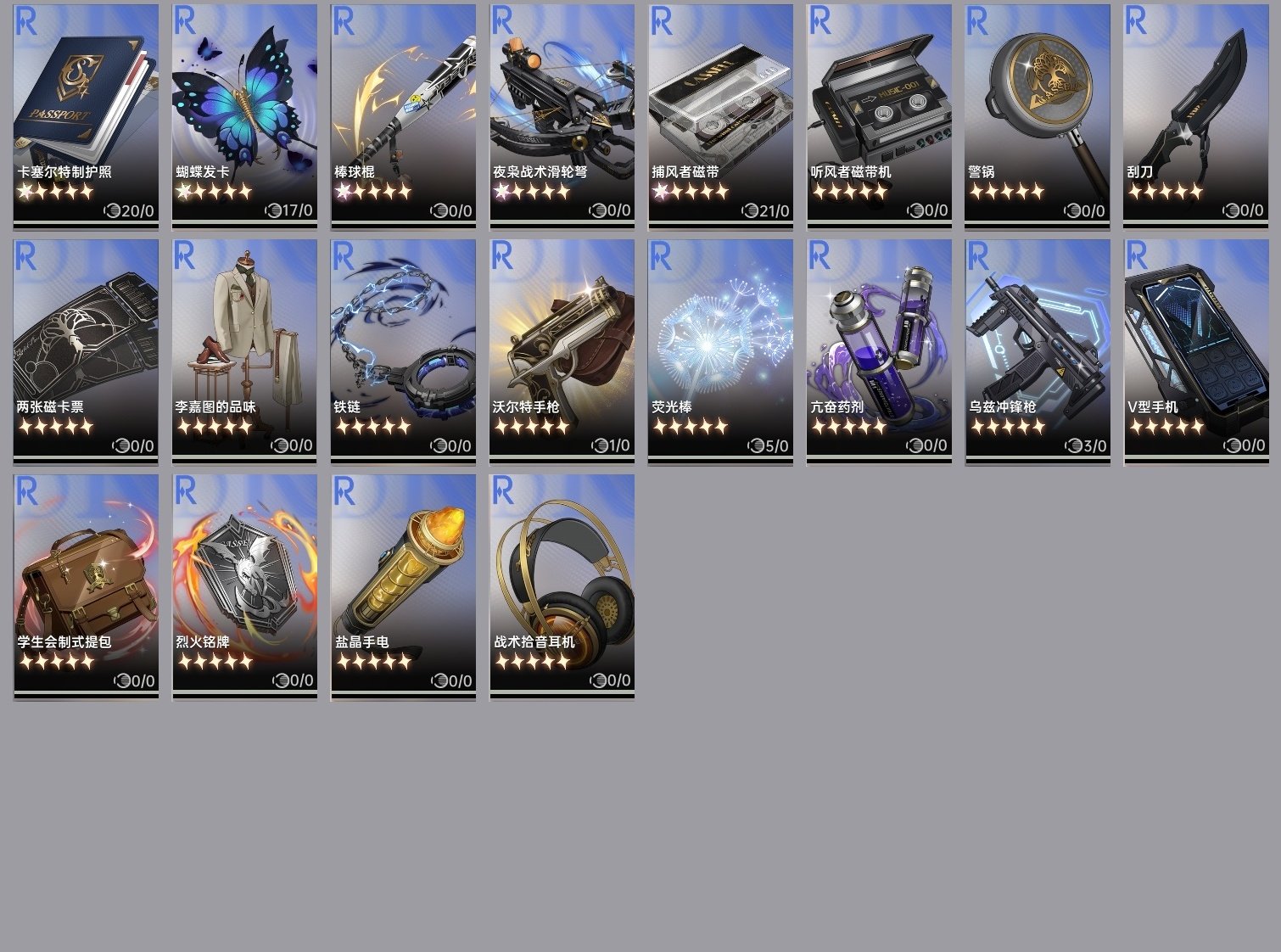
Task: Select the 乌兹冲锋枪 submachine gun card
Action: click(1038, 351)
